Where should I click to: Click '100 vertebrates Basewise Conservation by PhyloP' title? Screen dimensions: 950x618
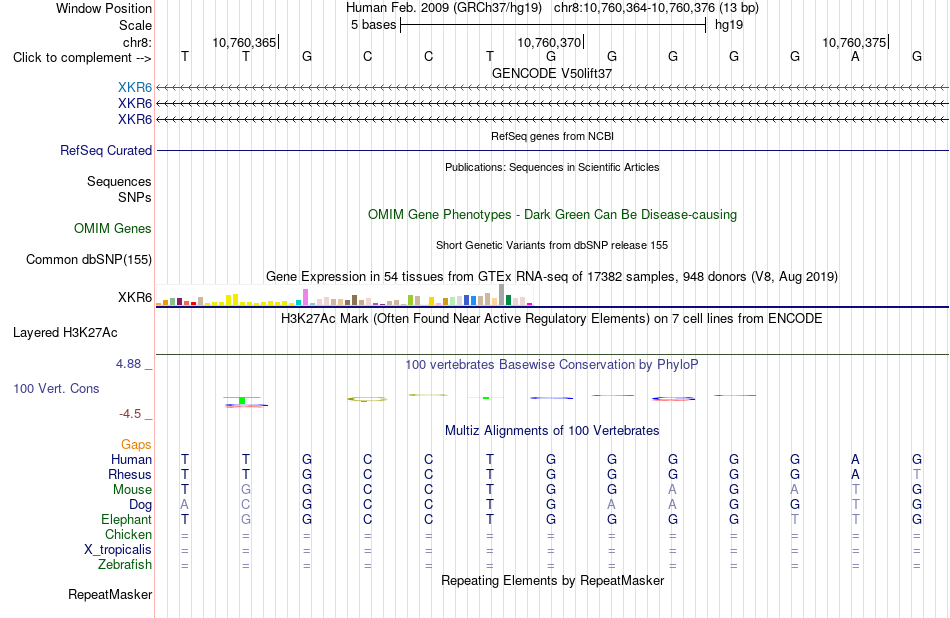[552, 365]
